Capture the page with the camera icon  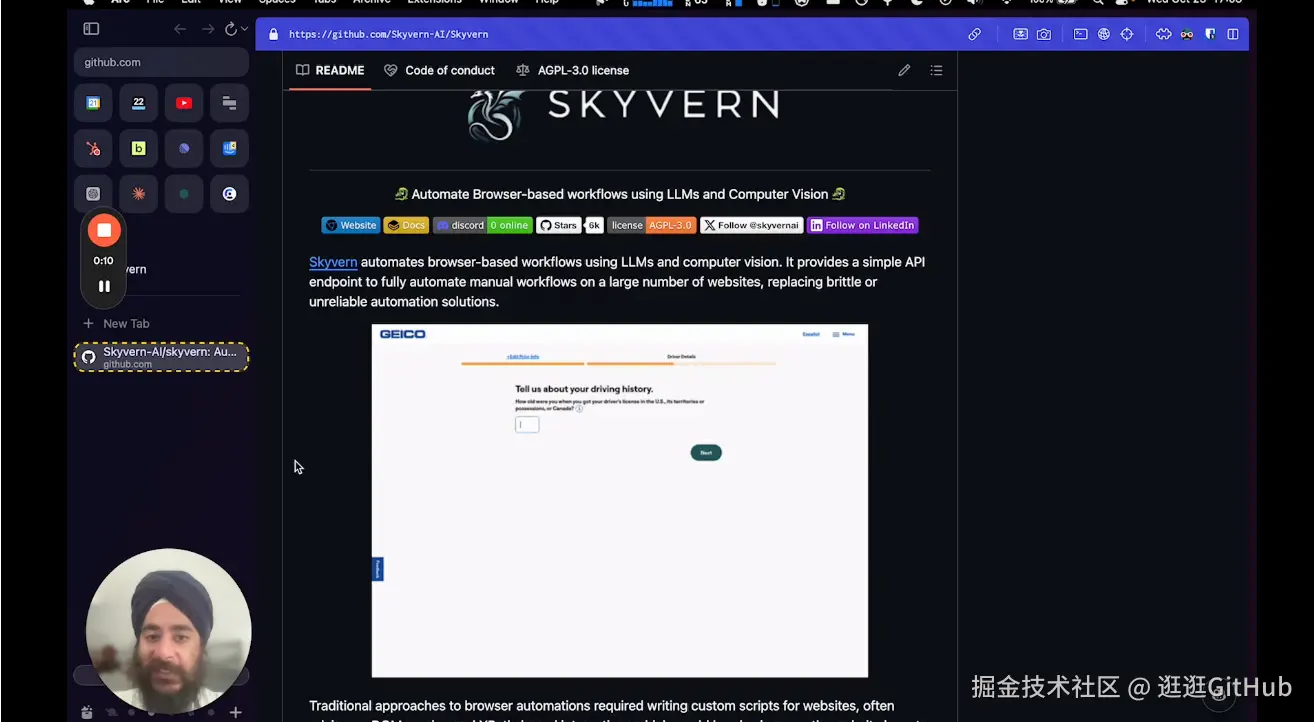pyautogui.click(x=1044, y=34)
